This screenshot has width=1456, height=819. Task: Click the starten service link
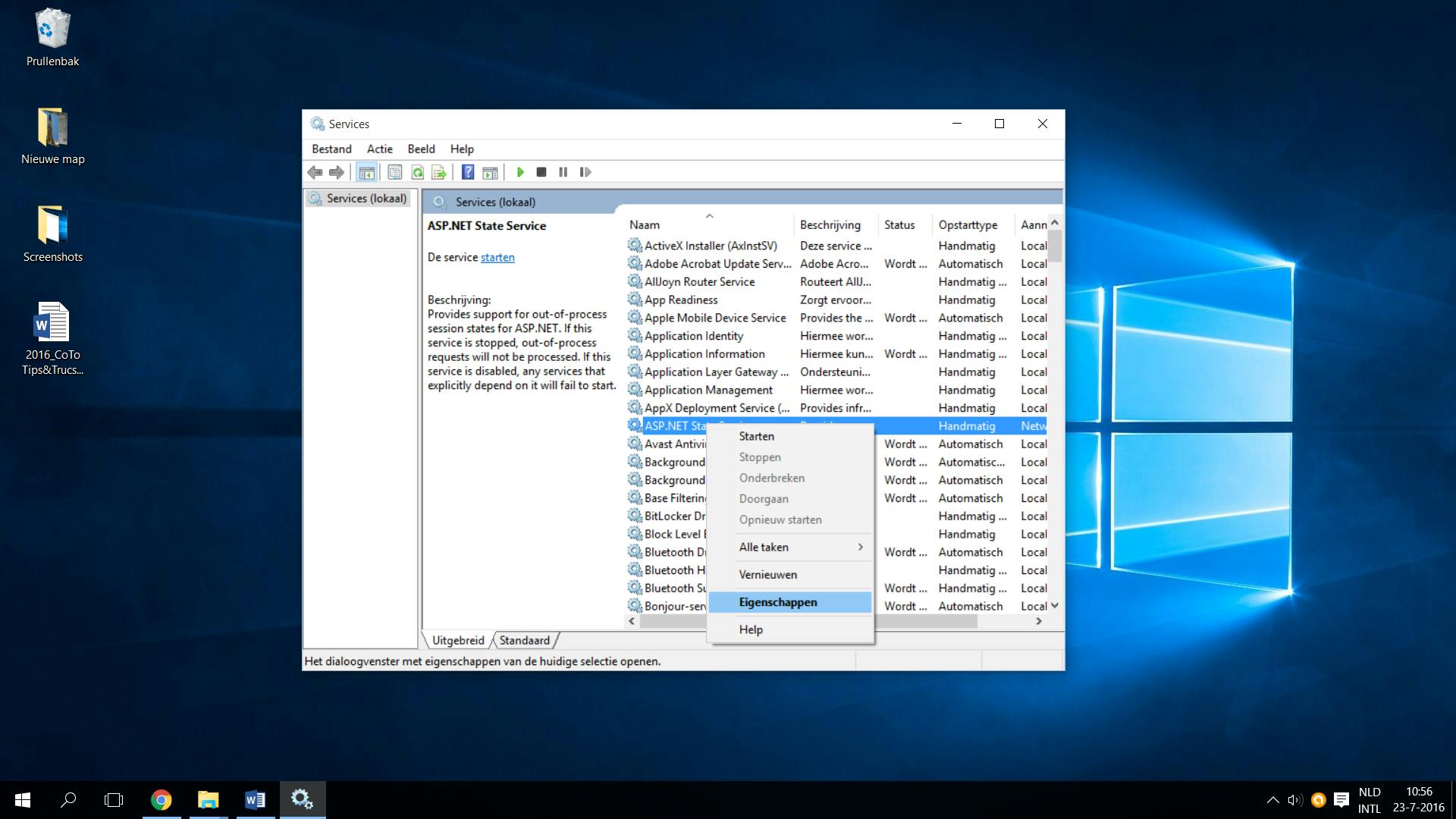(497, 257)
